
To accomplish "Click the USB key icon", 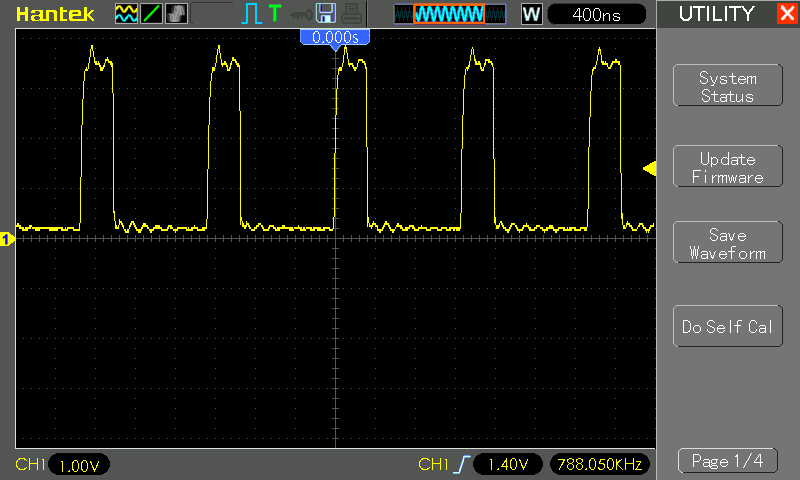I will click(300, 13).
